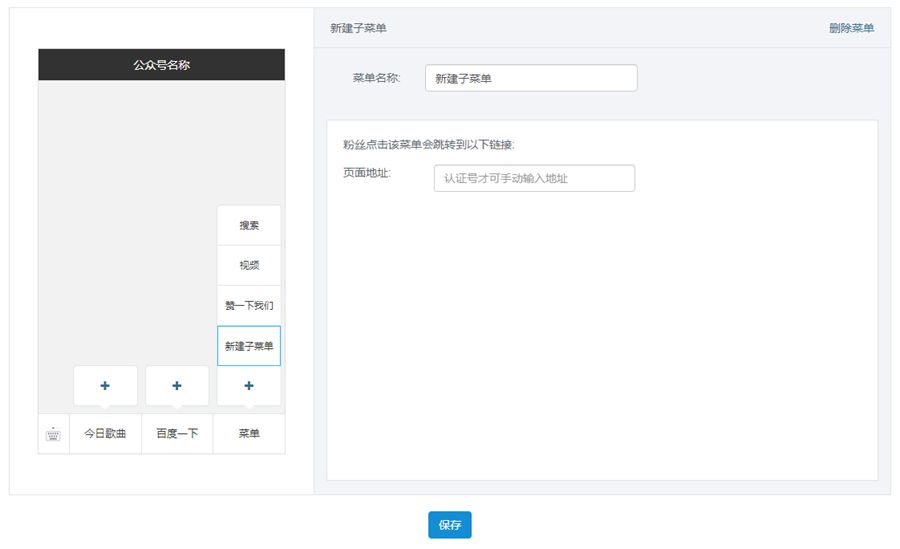900x549 pixels.
Task: Click the 新建子菜单 panel title
Action: (358, 28)
